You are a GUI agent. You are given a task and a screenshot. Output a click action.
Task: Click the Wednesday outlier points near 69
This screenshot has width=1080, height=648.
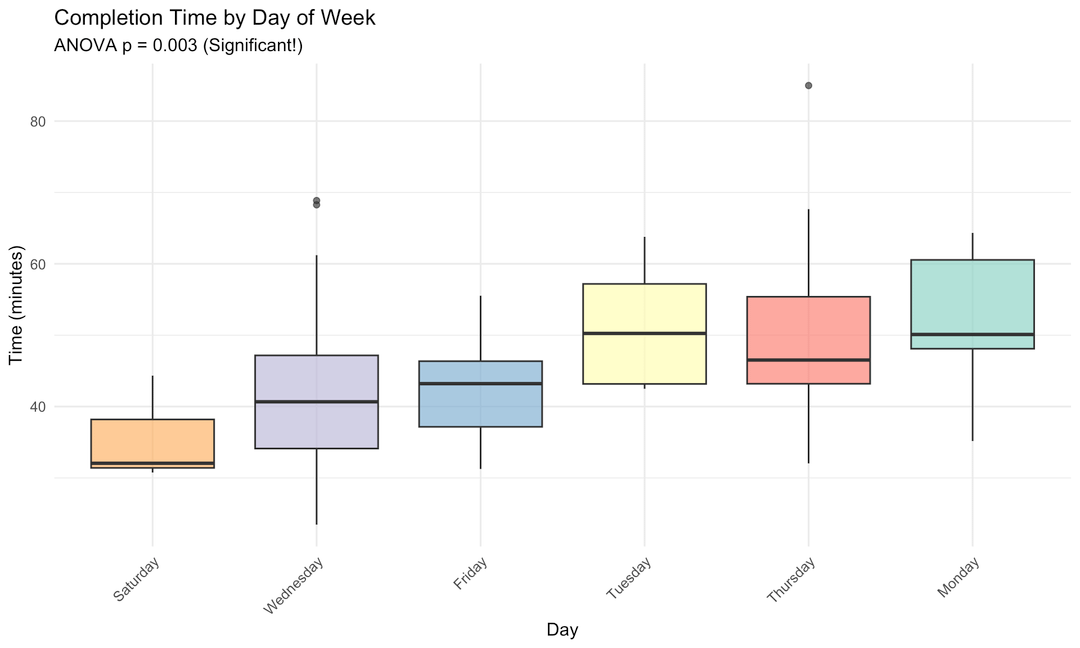[316, 202]
